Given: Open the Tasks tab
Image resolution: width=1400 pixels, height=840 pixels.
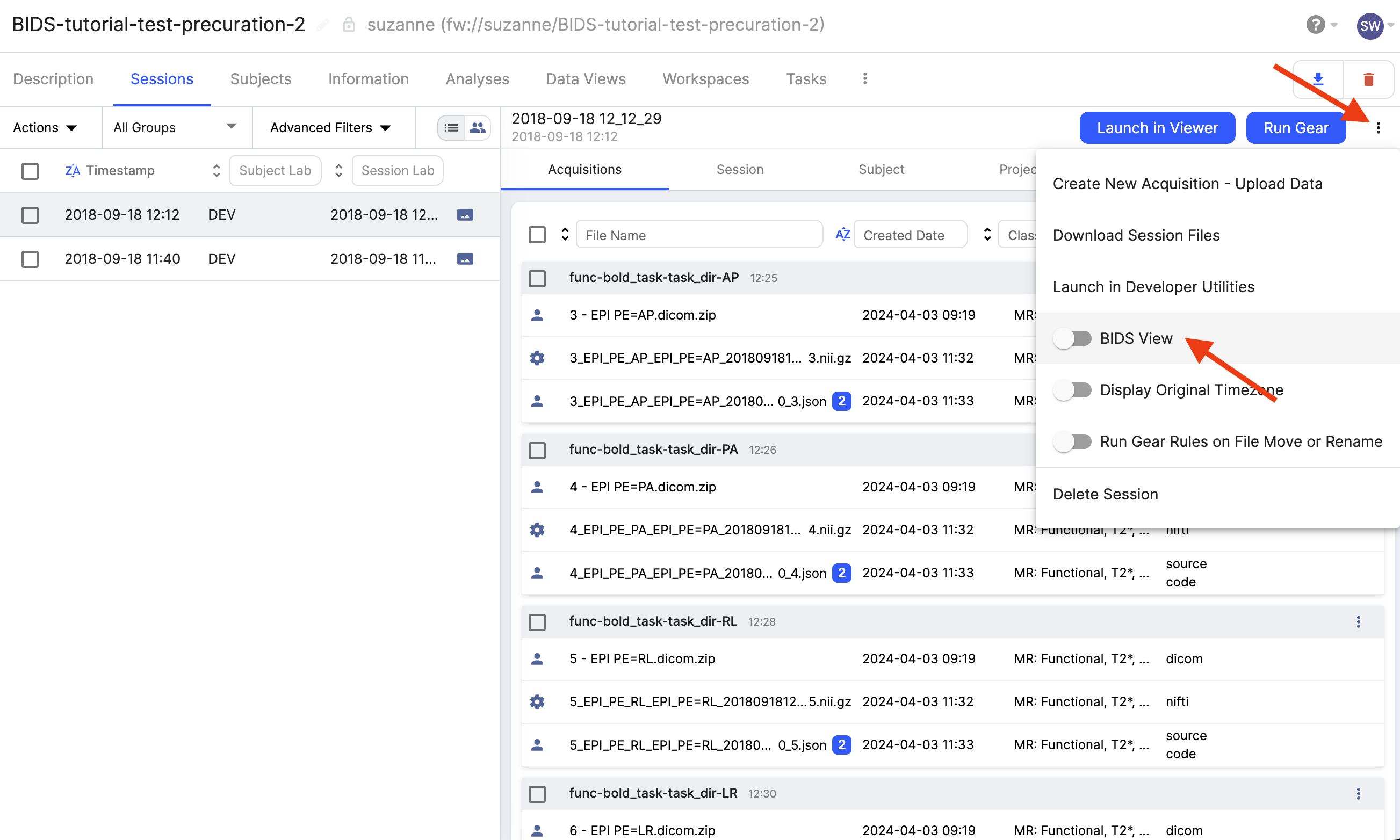Looking at the screenshot, I should point(806,79).
